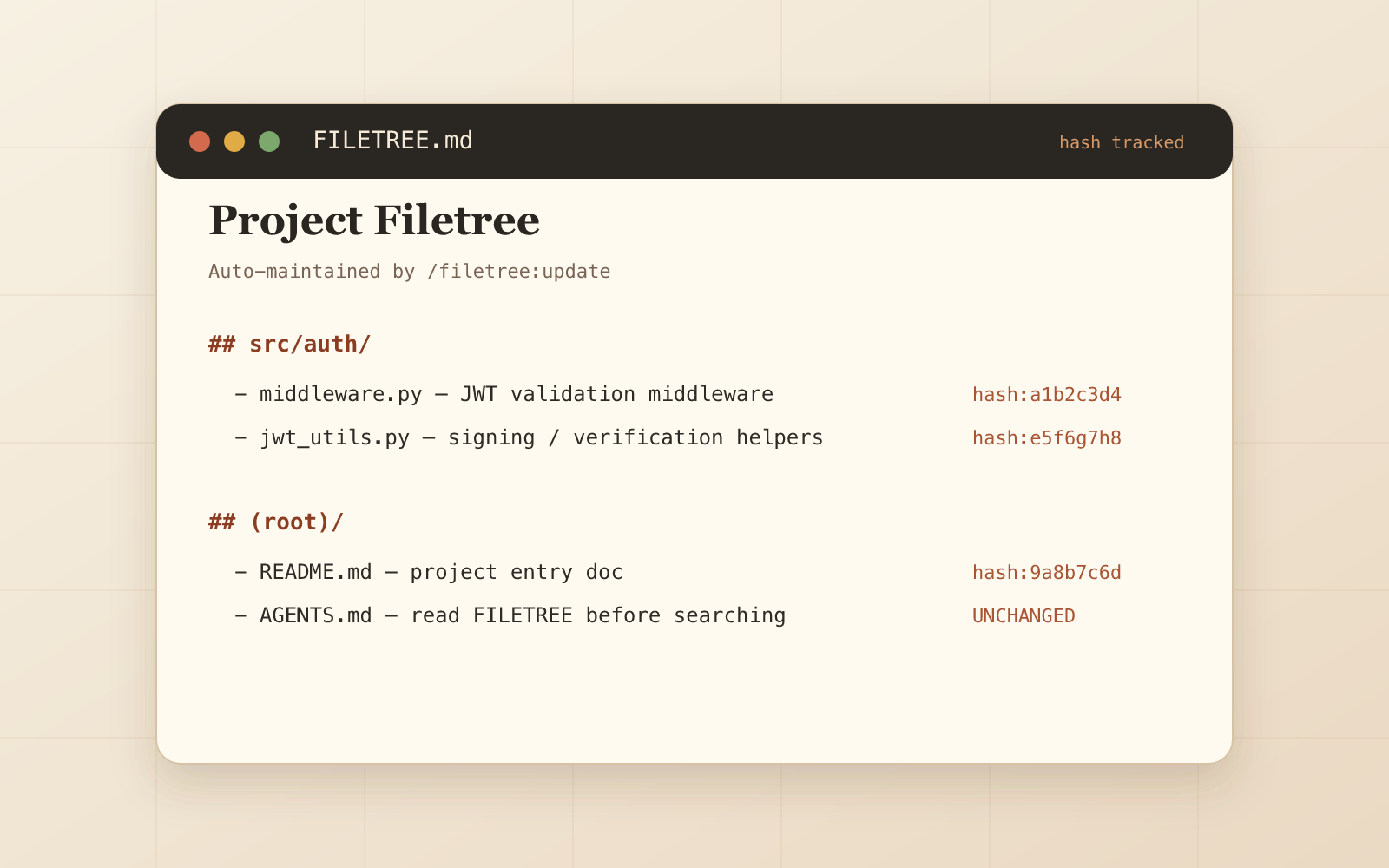Click the yellow minimize dot
The image size is (1389, 868).
[234, 141]
